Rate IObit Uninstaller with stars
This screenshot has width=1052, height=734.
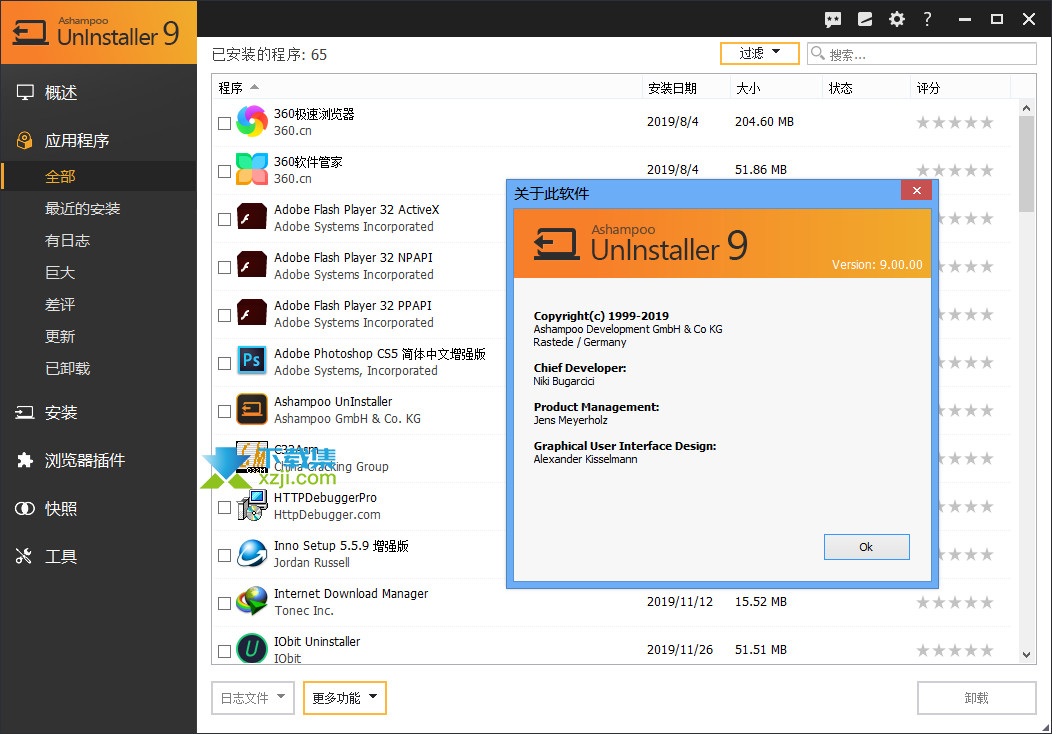[x=955, y=650]
